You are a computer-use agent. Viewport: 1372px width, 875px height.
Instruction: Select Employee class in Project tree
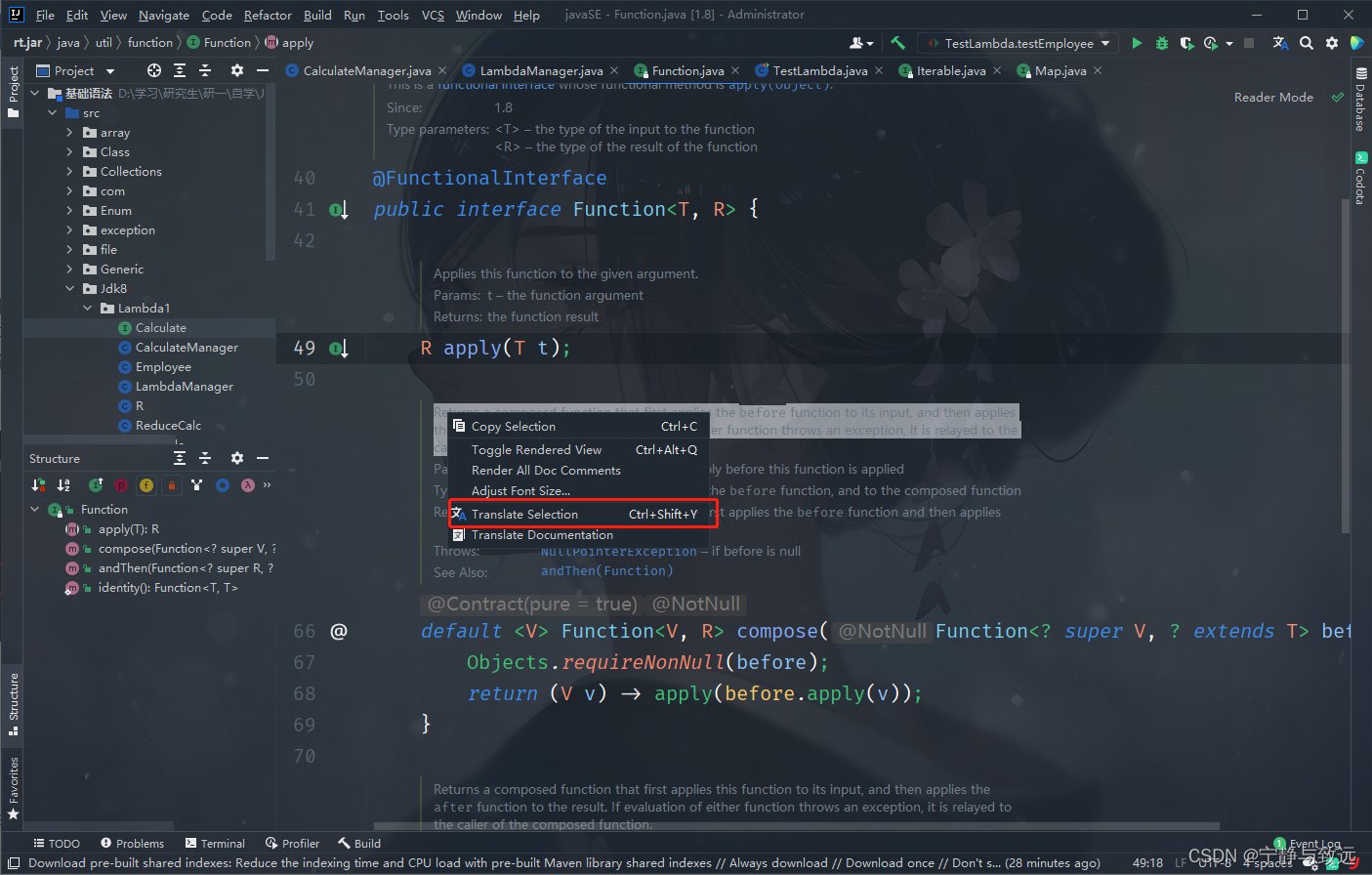[x=163, y=367]
